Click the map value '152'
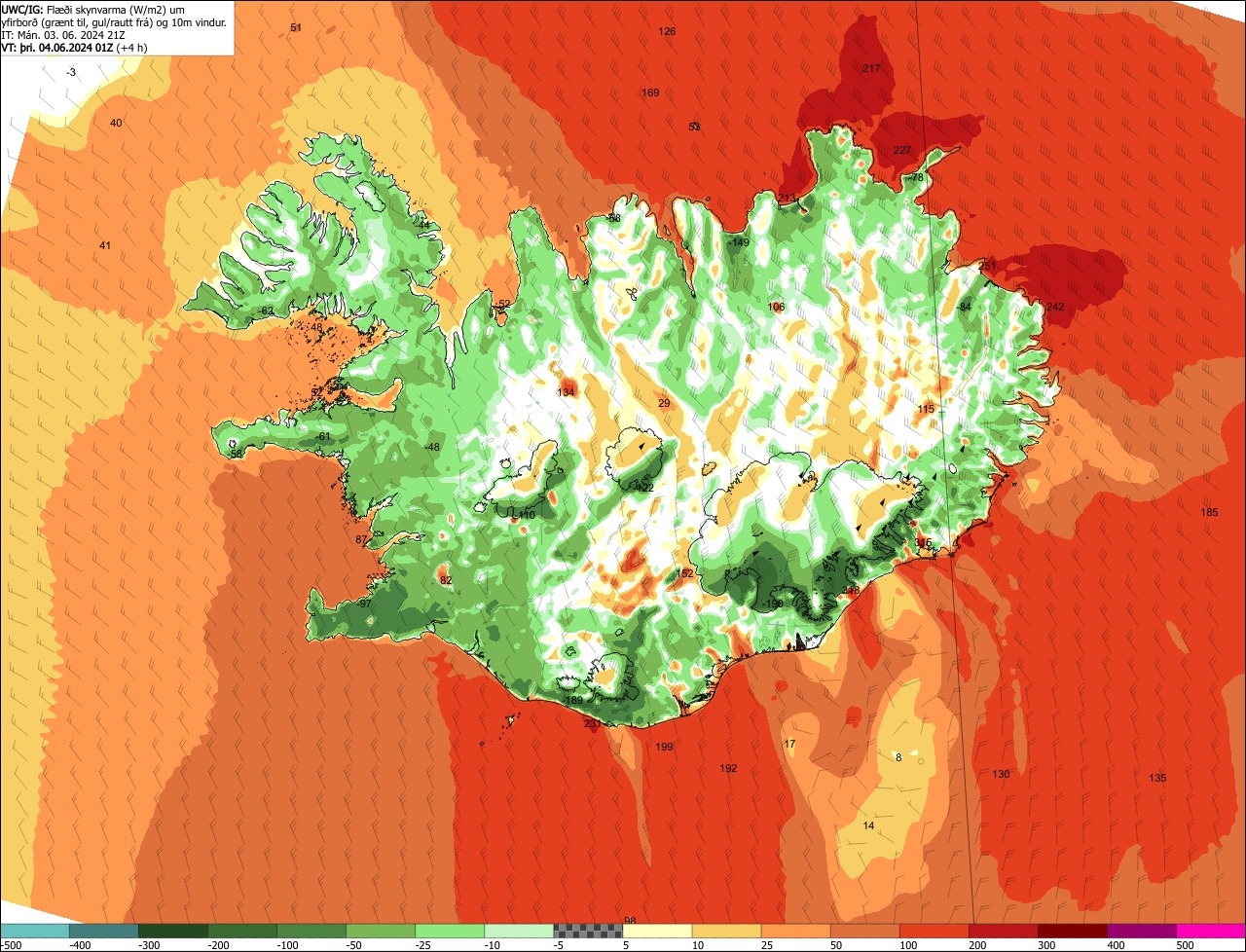 point(685,573)
